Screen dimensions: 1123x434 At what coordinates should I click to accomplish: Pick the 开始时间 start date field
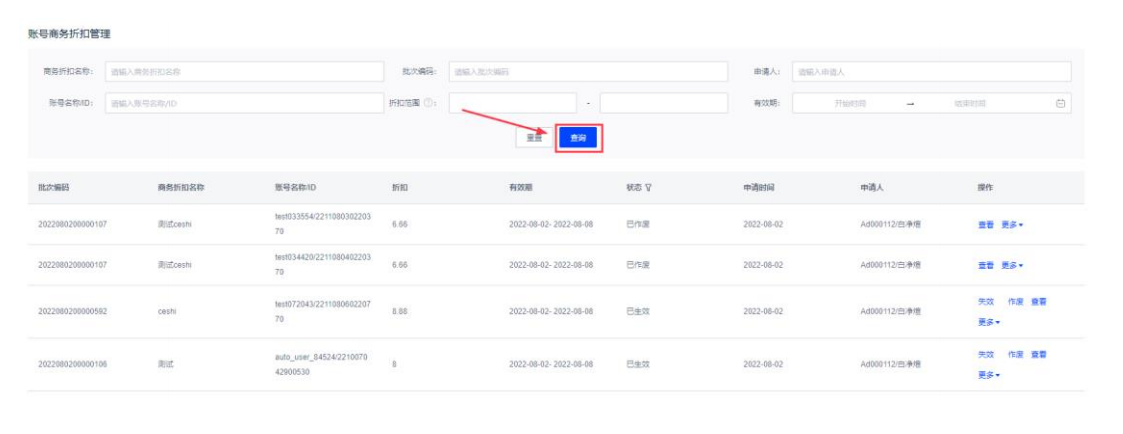(850, 103)
